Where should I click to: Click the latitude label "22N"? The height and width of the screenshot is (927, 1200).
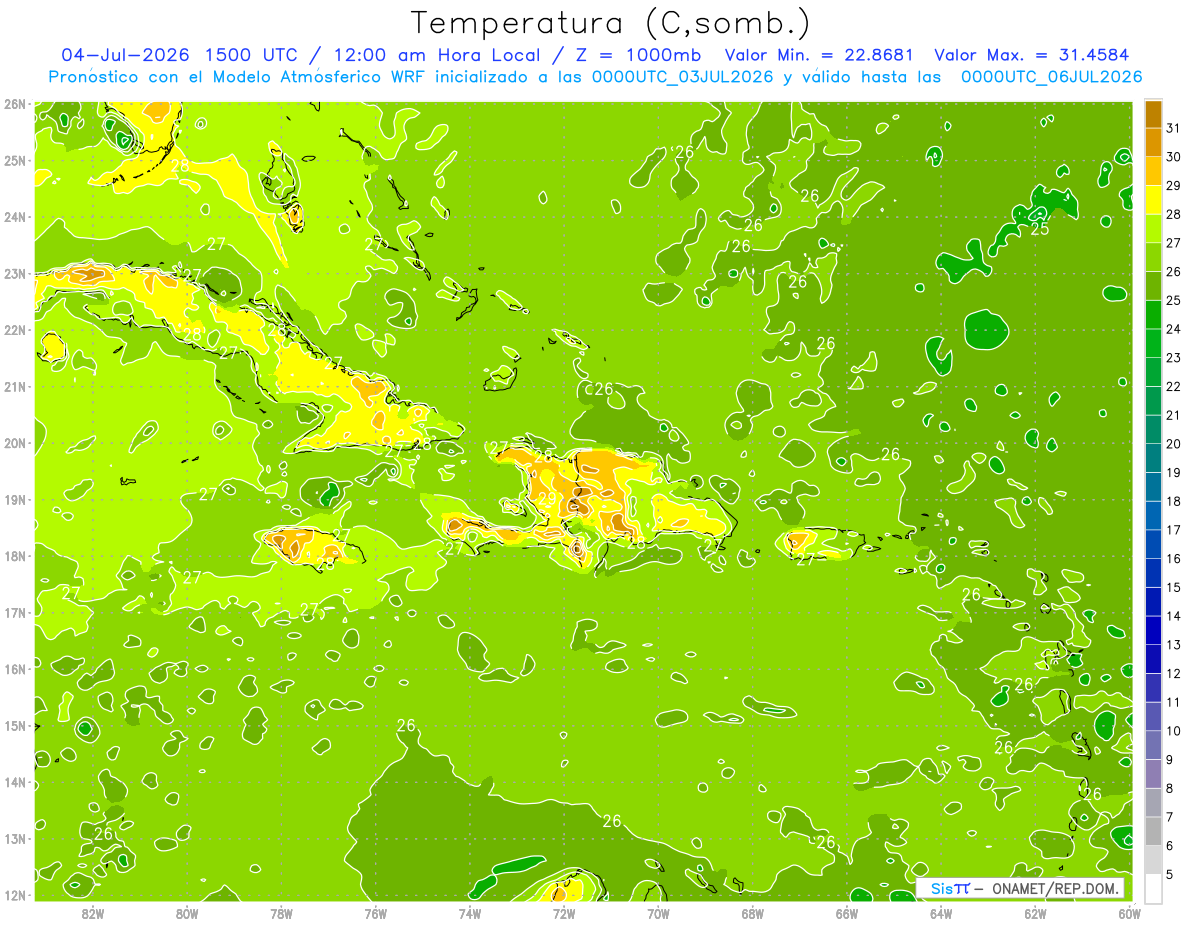point(15,330)
